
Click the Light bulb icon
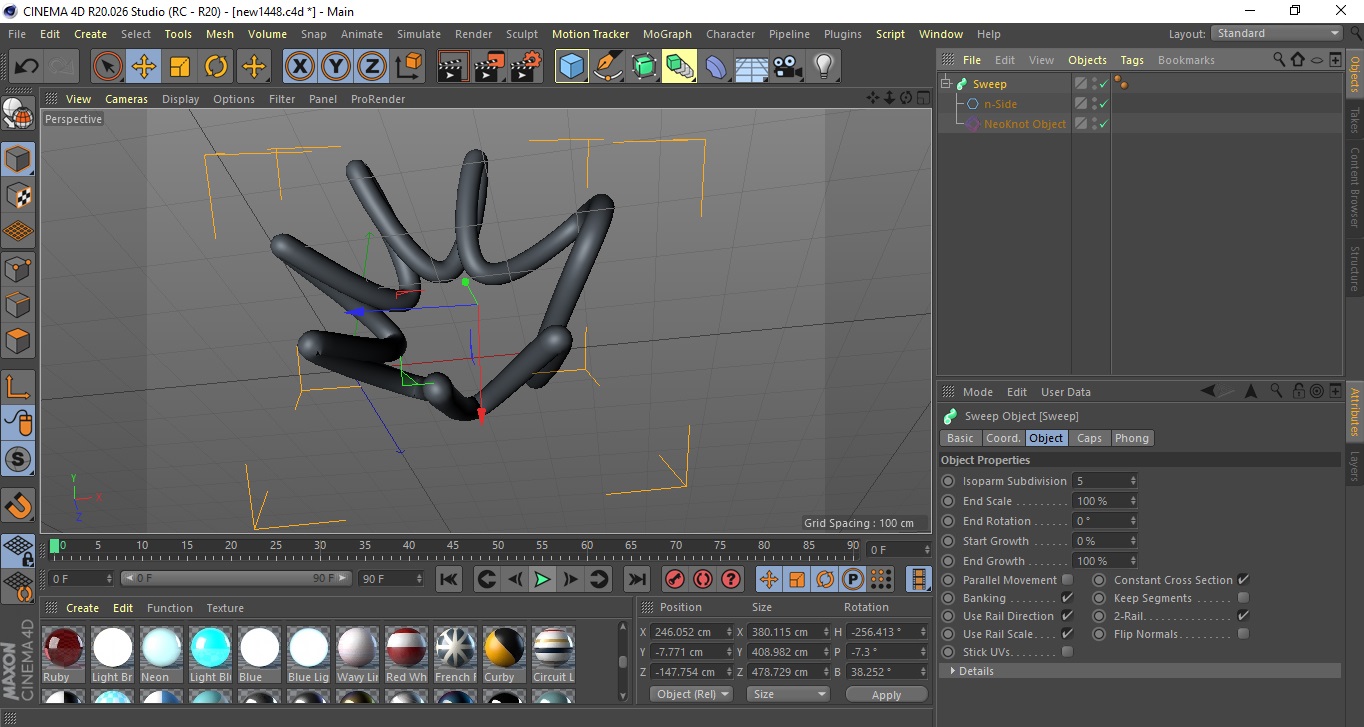coord(823,67)
